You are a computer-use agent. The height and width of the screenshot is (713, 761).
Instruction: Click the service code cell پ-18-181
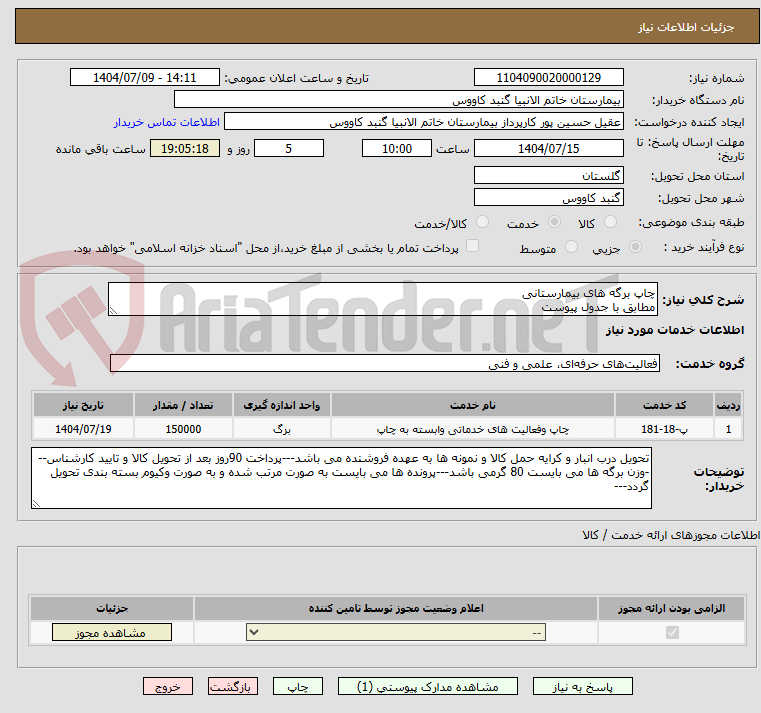pyautogui.click(x=664, y=429)
